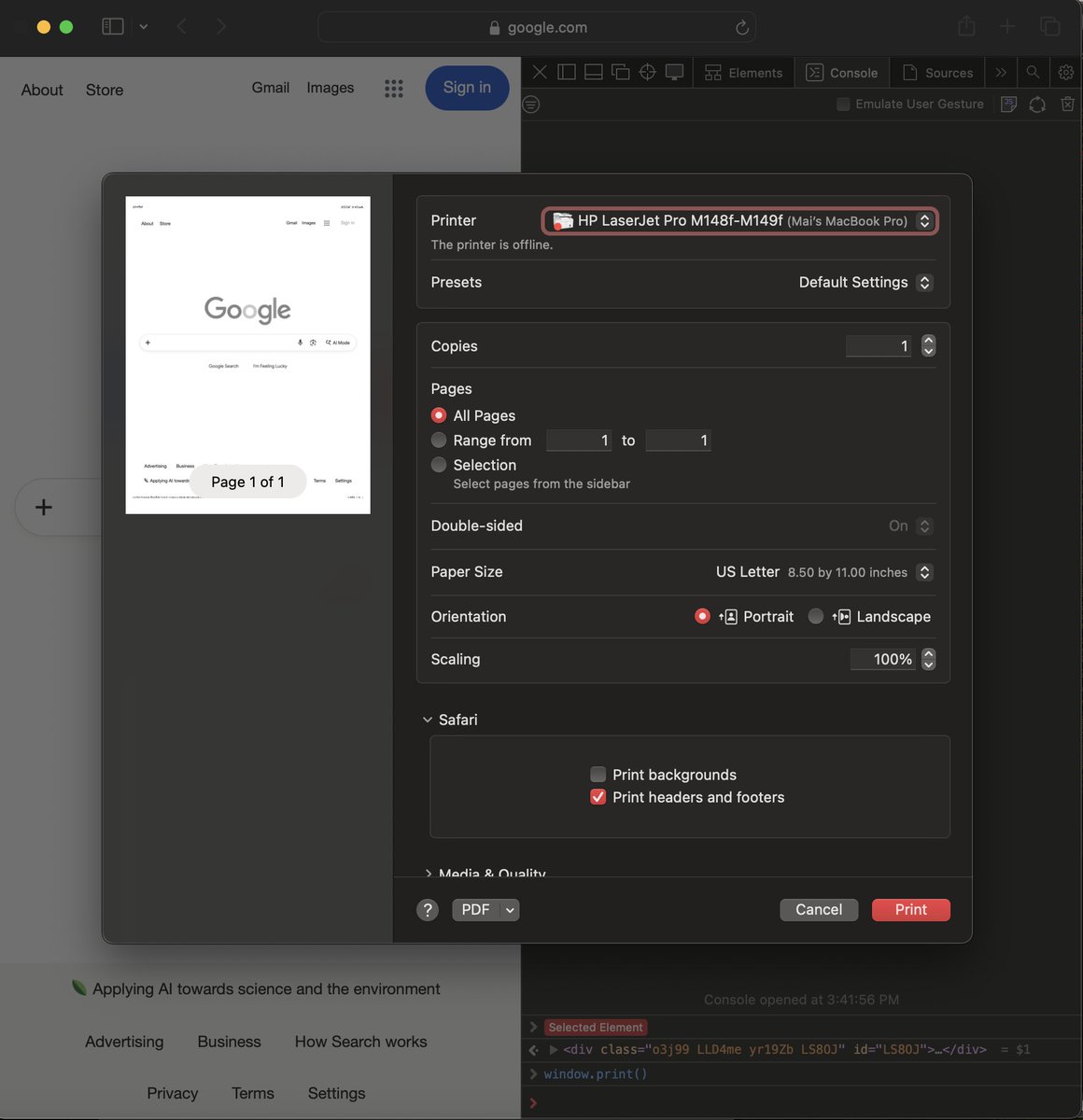Expand the selected div element in console
This screenshot has width=1083, height=1120.
554,1050
